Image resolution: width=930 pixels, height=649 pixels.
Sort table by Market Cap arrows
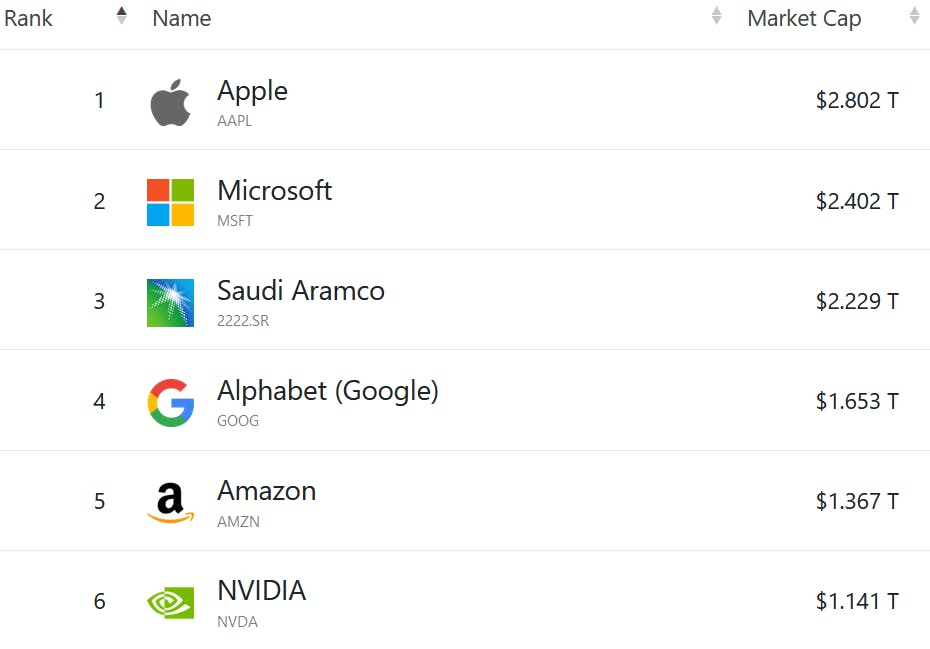[914, 16]
